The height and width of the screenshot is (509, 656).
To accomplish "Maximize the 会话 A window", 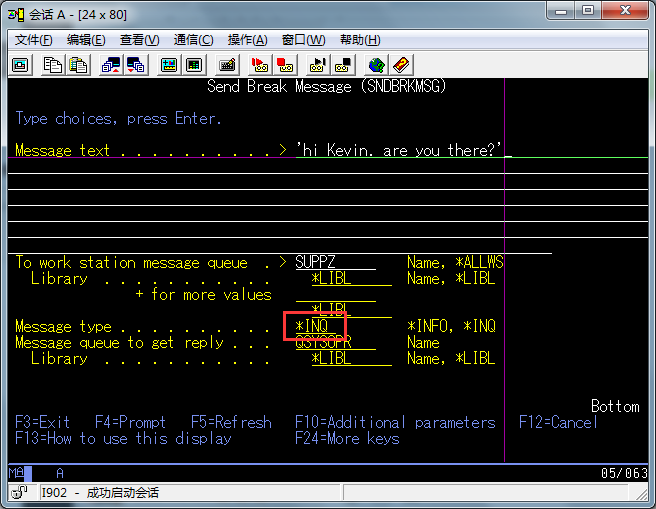I will click(x=588, y=11).
